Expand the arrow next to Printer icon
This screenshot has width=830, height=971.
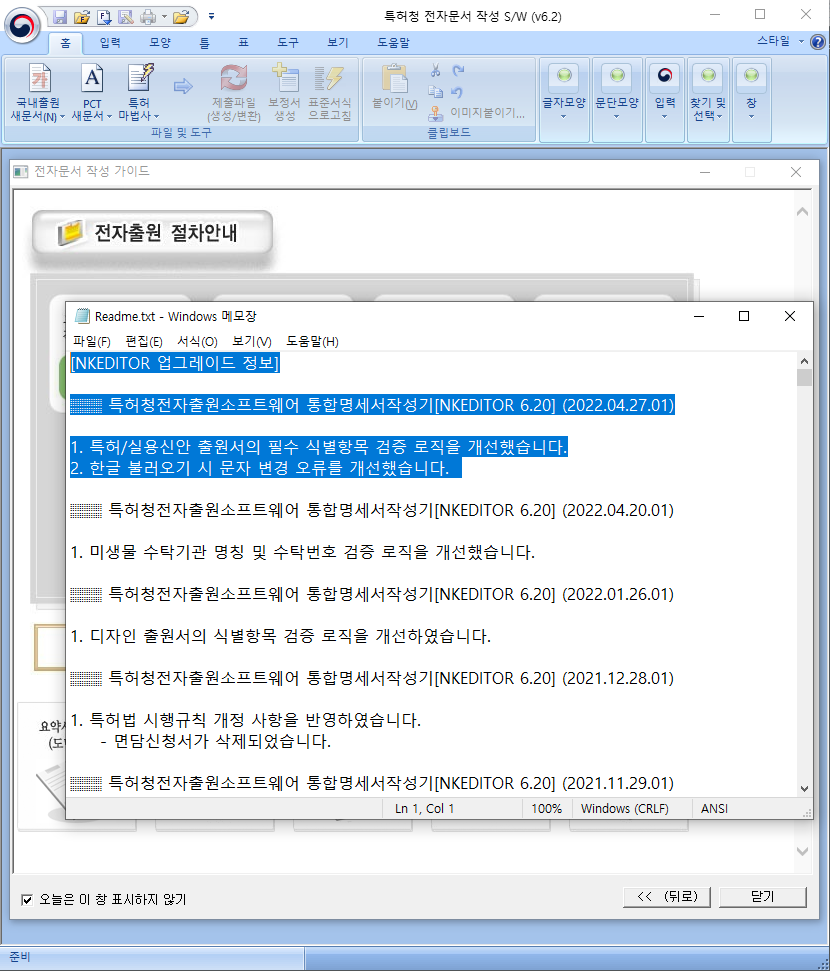click(x=164, y=17)
